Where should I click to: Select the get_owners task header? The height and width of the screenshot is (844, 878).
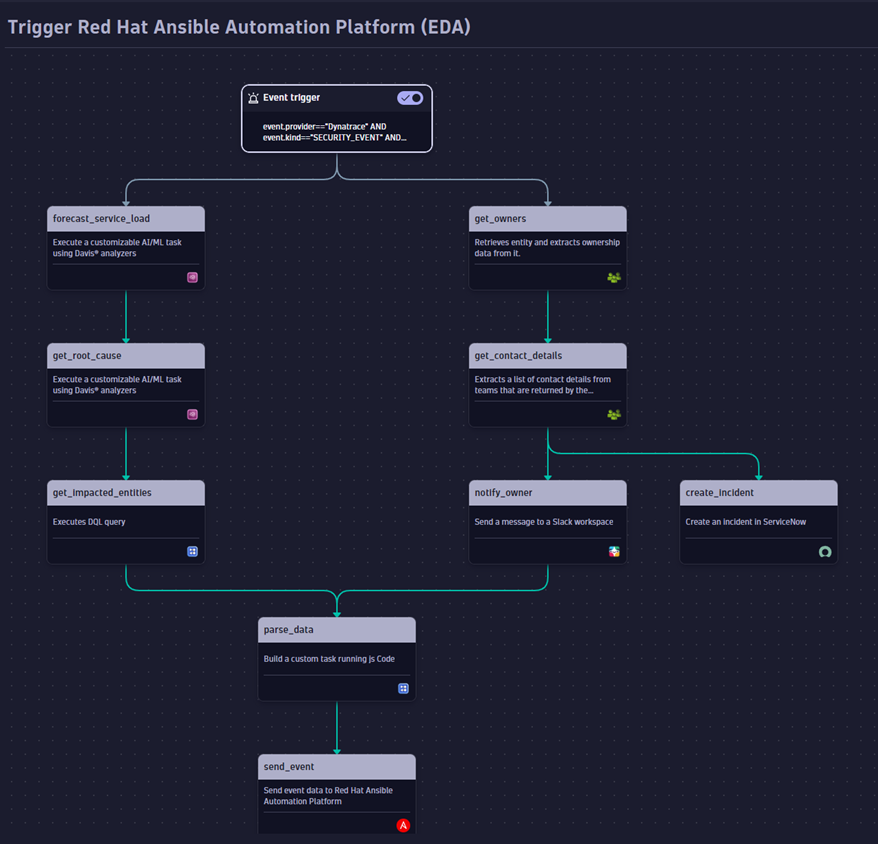(548, 219)
